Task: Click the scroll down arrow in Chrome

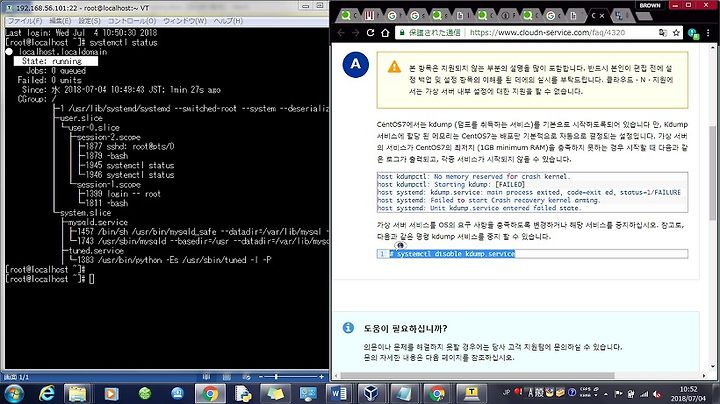Action: click(713, 366)
